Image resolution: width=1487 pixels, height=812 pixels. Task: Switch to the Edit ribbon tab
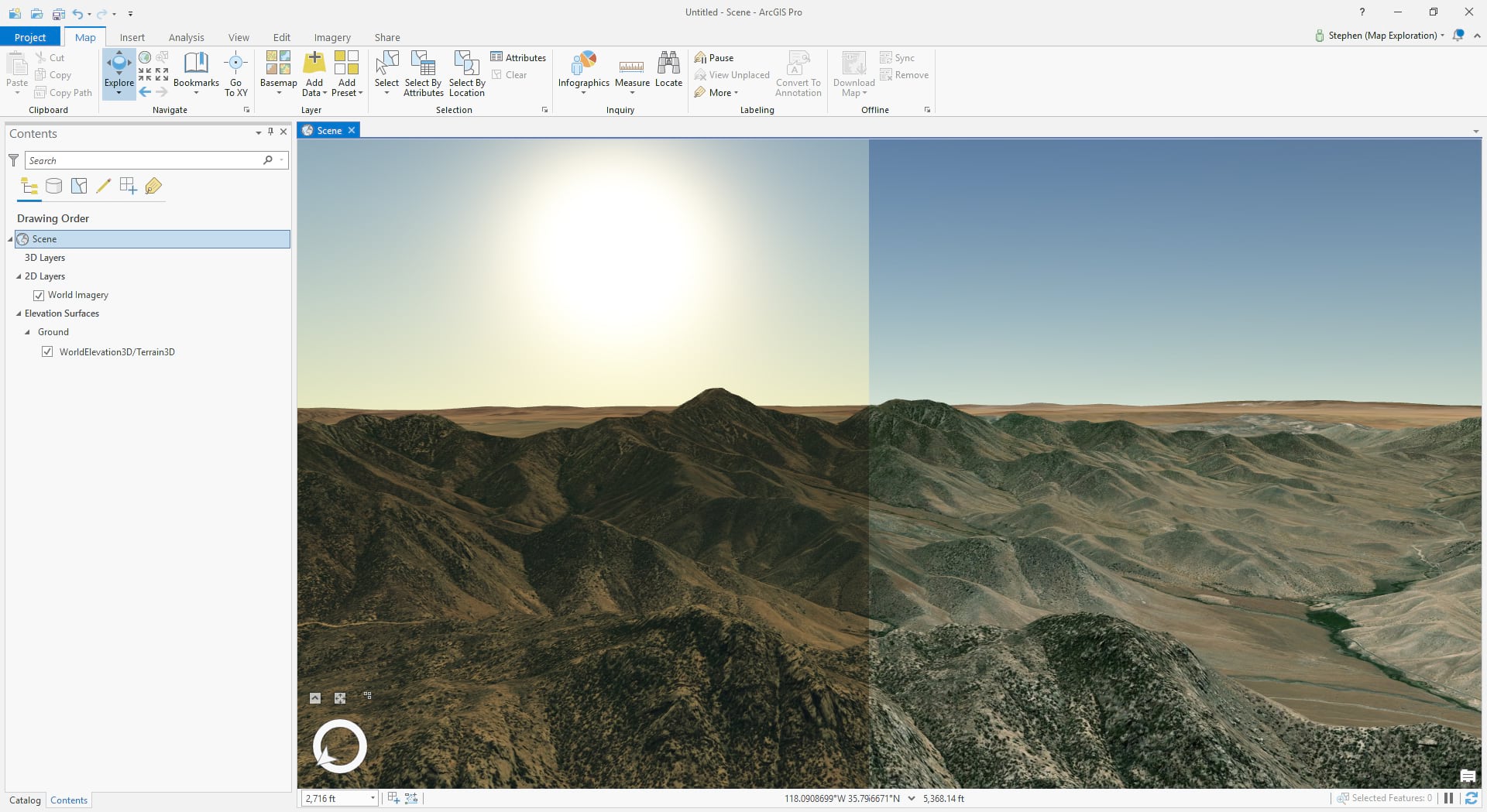(x=282, y=37)
